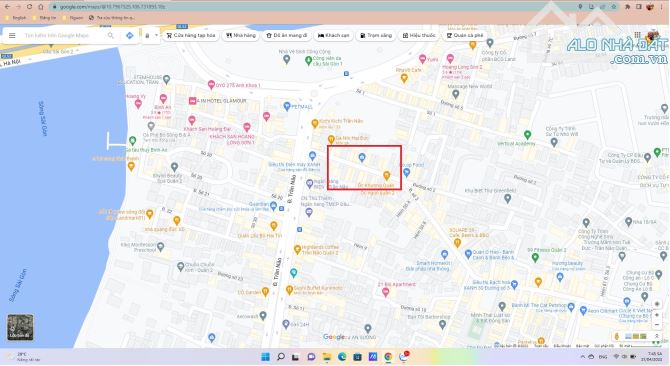This screenshot has height=366, width=670.
Task: Open Microsoft Edge from the taskbar
Action: (342, 357)
